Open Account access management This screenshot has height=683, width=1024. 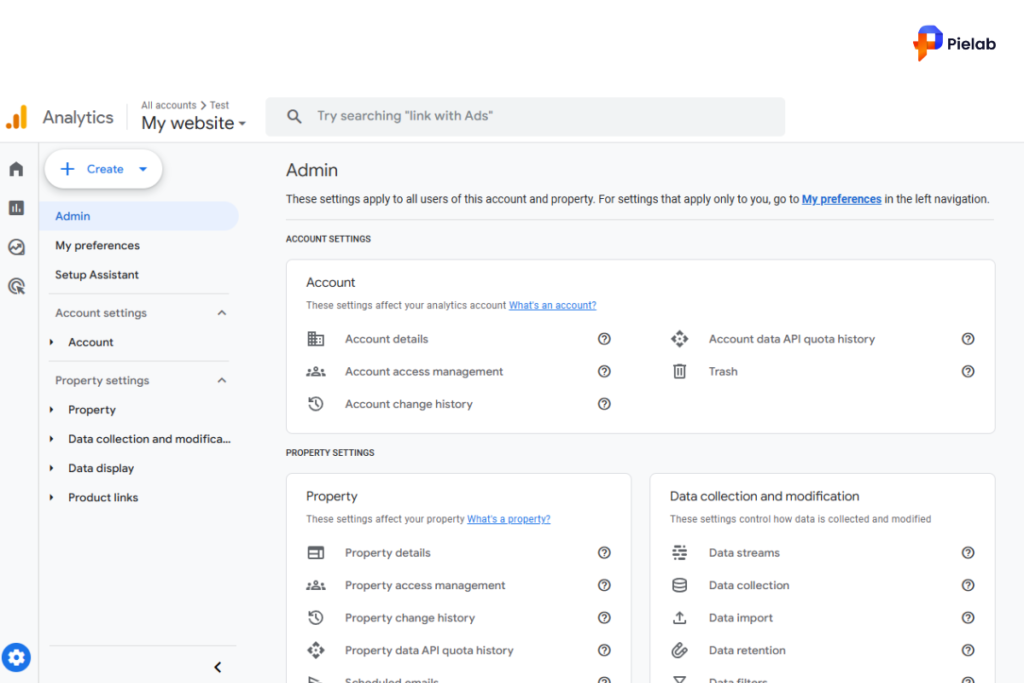pyautogui.click(x=424, y=372)
